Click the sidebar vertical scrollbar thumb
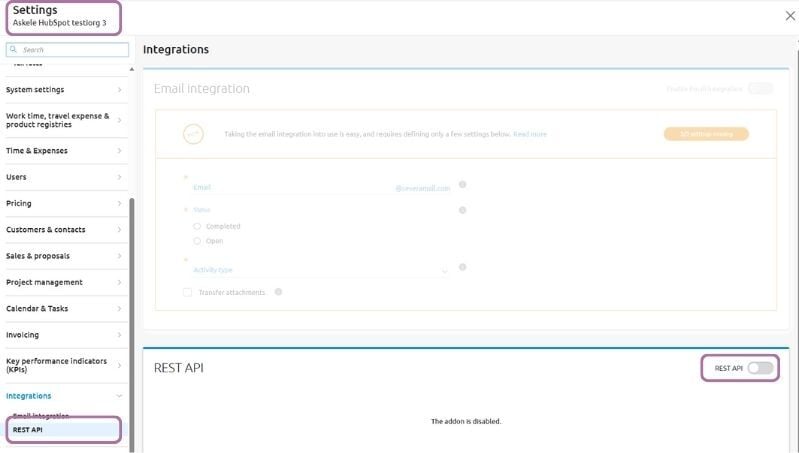 coord(132,325)
